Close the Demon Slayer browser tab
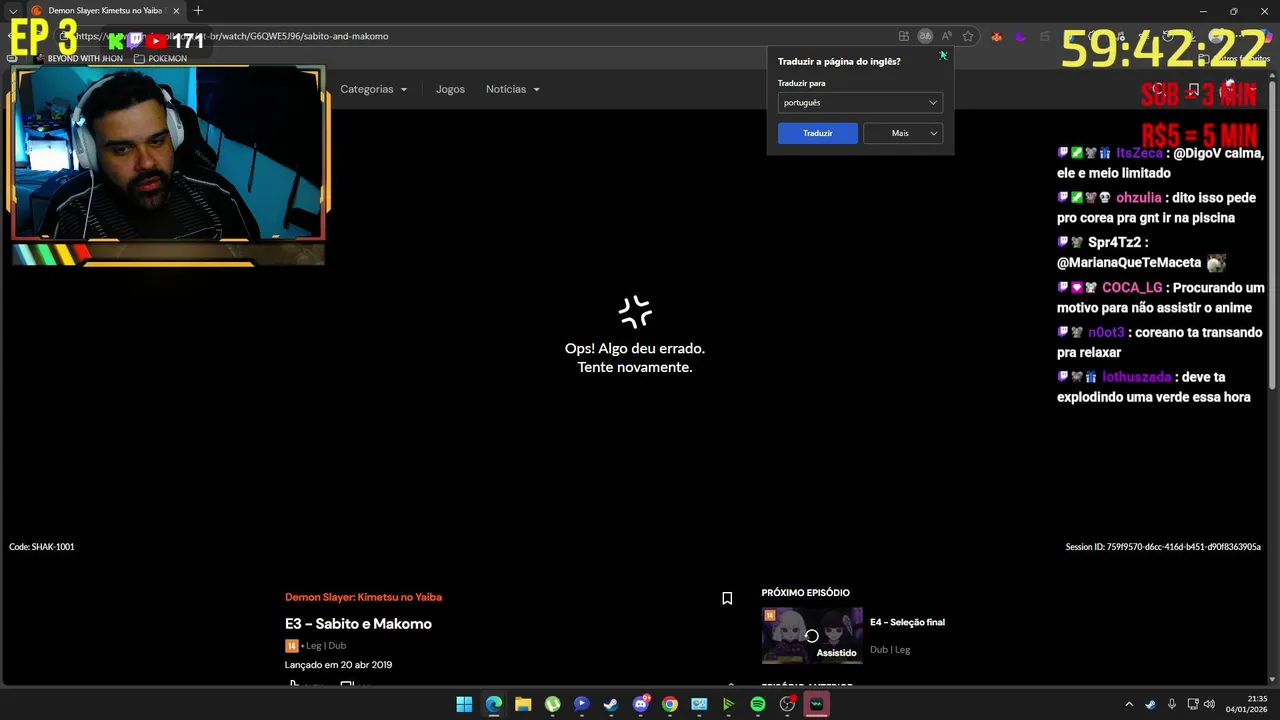Viewport: 1280px width, 720px height. click(x=176, y=11)
